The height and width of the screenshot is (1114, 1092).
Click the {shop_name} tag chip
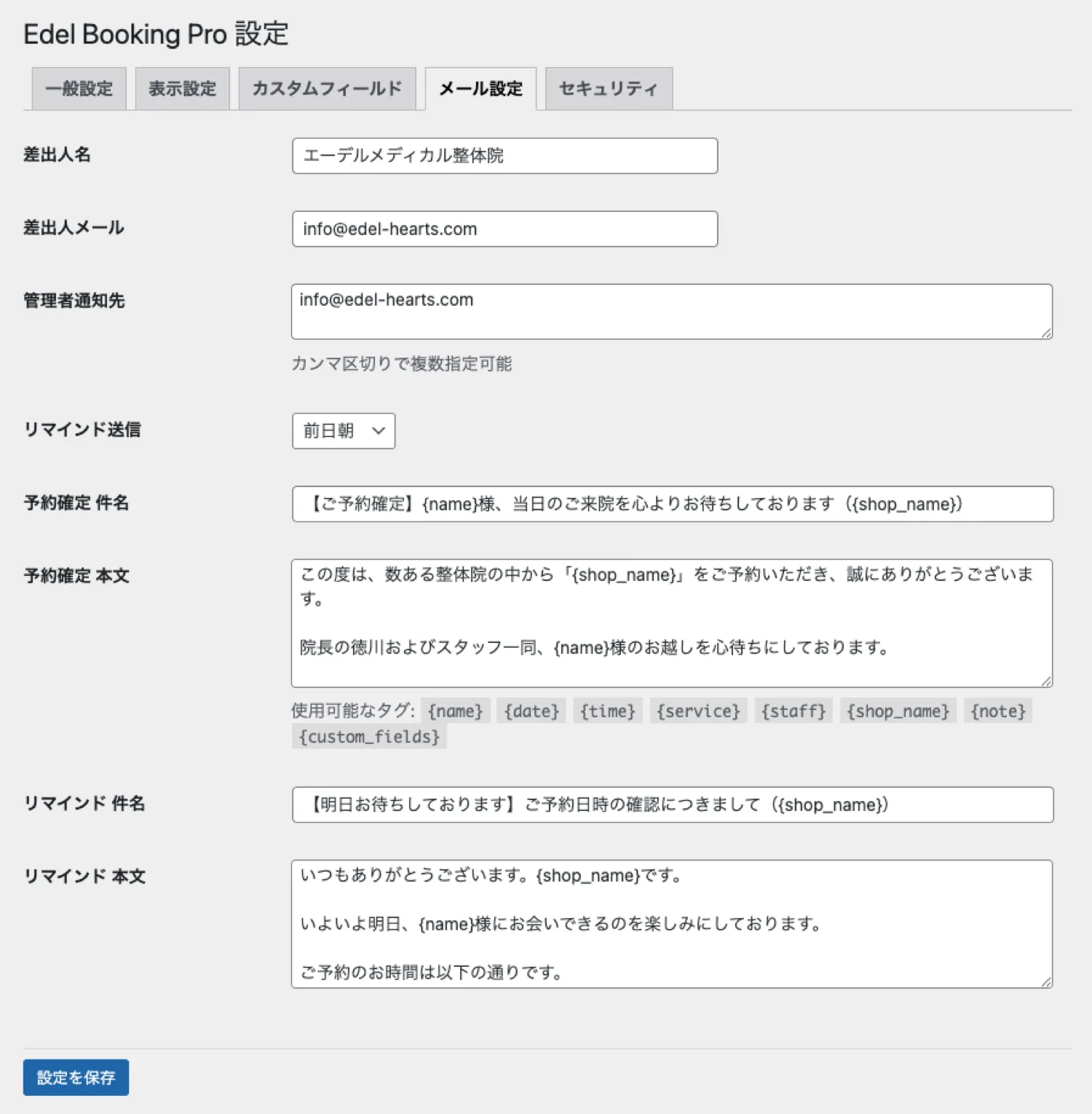(x=898, y=711)
